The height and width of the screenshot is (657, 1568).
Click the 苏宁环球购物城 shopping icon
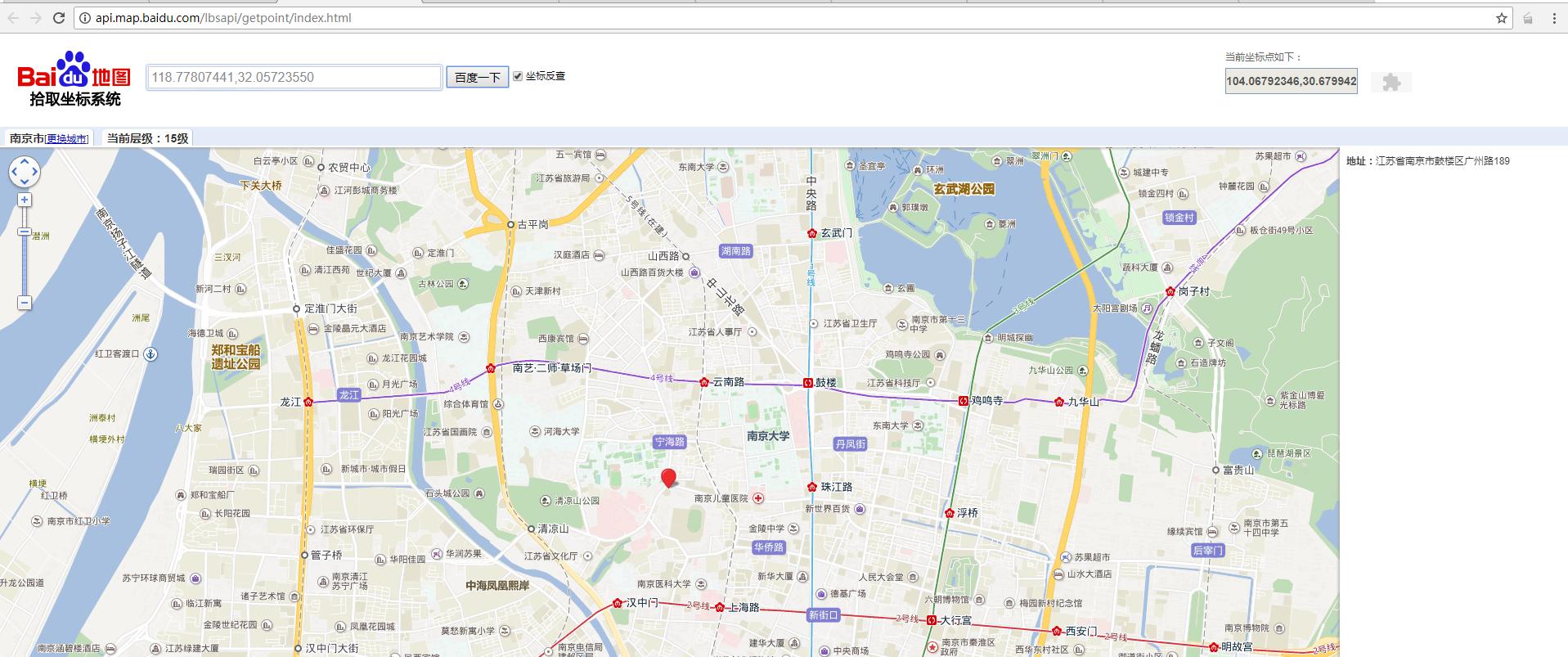[x=195, y=578]
